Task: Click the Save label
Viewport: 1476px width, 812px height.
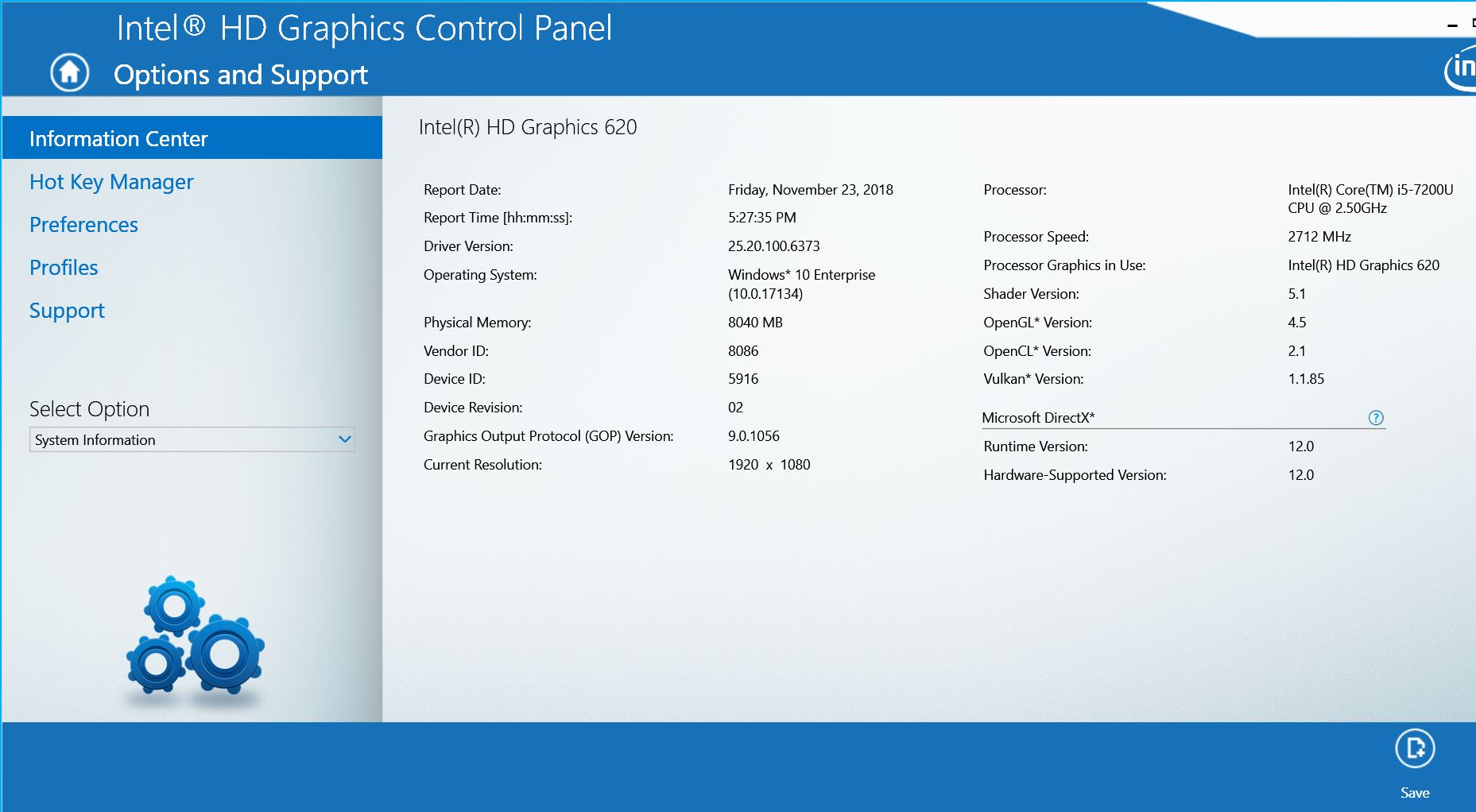Action: pyautogui.click(x=1415, y=793)
